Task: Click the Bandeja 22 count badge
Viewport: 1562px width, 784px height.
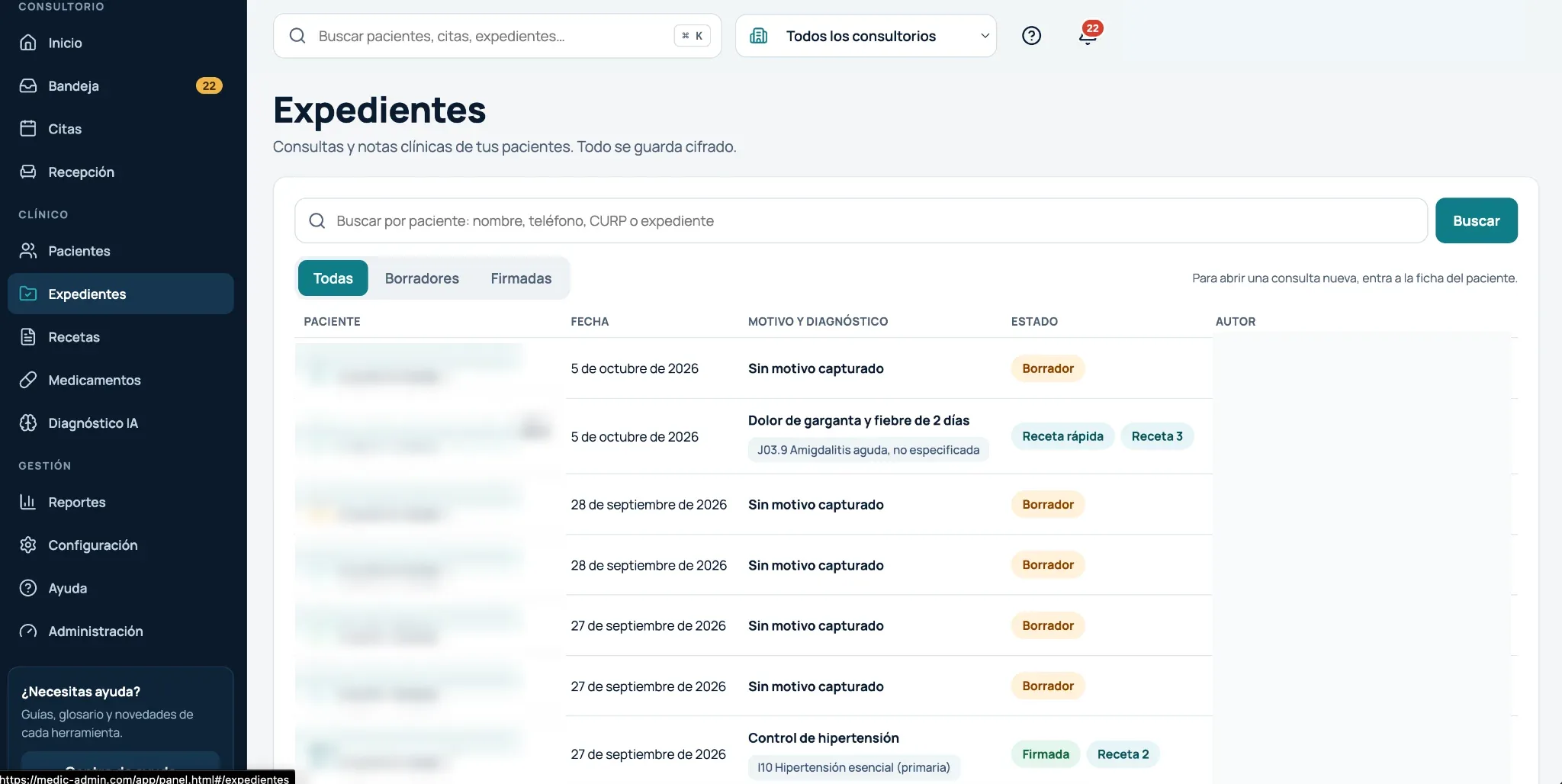Action: tap(209, 85)
